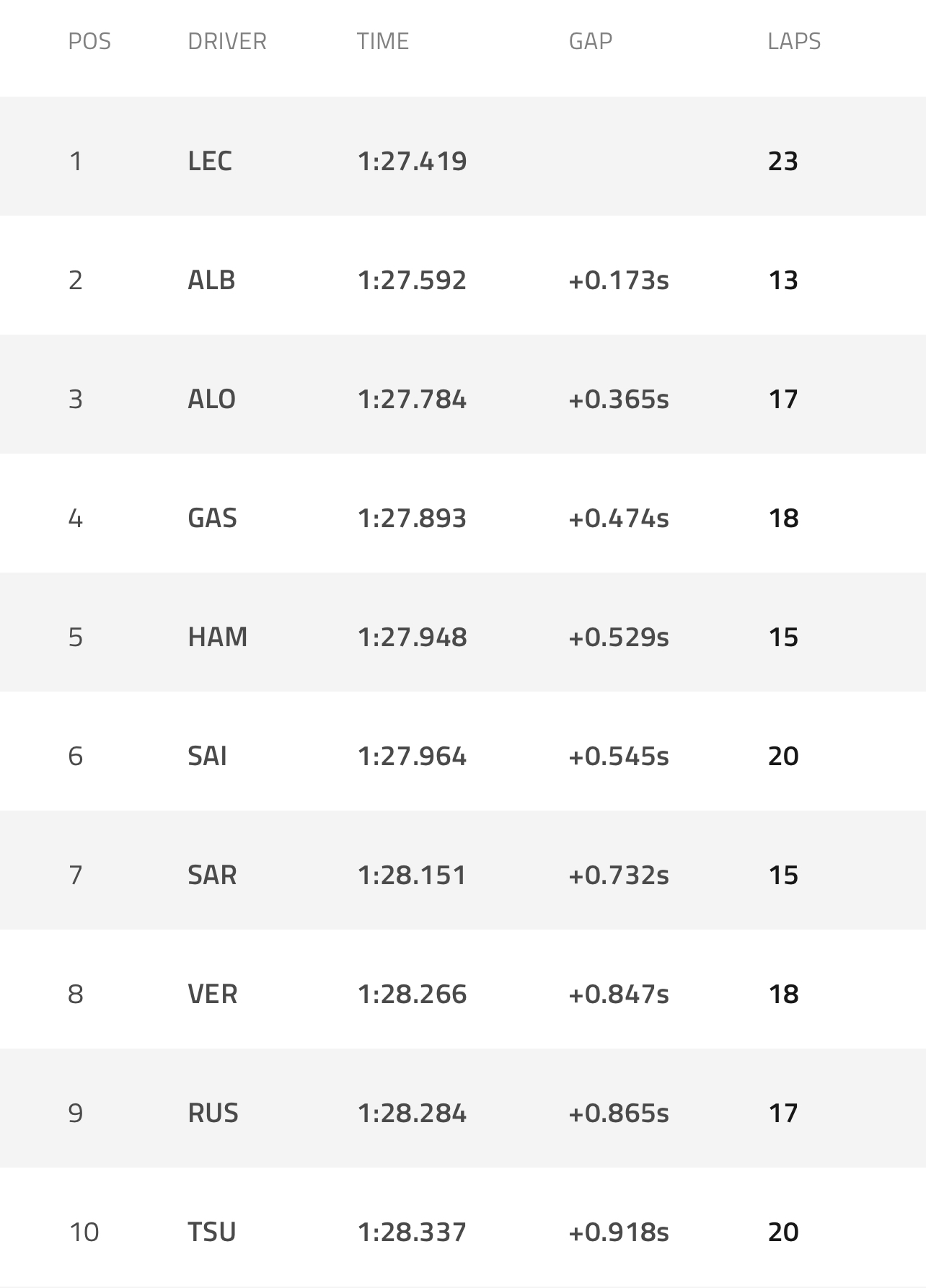Select driver ALB in the results
Image resolution: width=926 pixels, height=1288 pixels.
point(211,280)
